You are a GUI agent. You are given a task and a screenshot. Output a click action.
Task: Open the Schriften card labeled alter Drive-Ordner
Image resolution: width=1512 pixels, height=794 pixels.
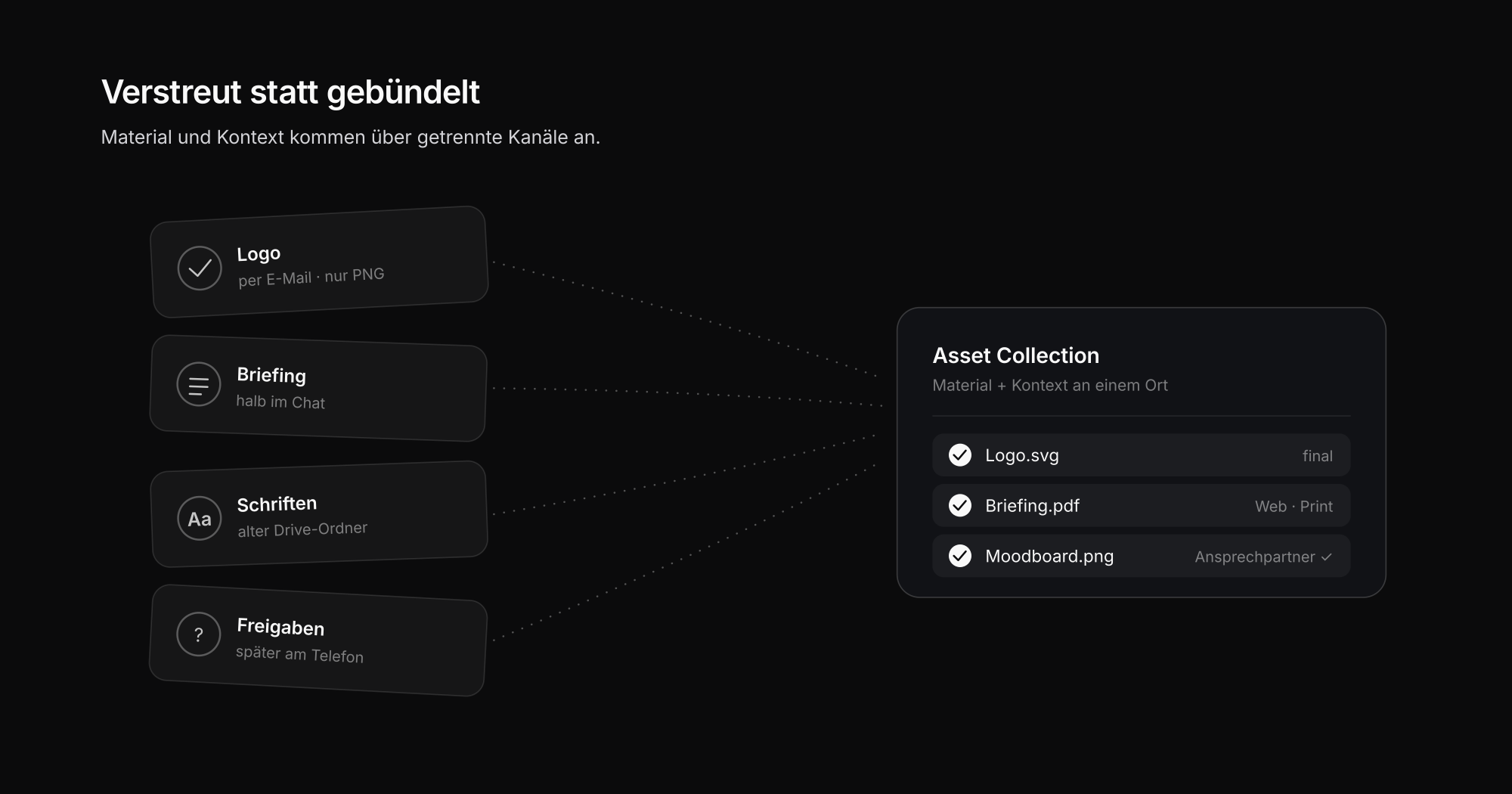click(320, 514)
